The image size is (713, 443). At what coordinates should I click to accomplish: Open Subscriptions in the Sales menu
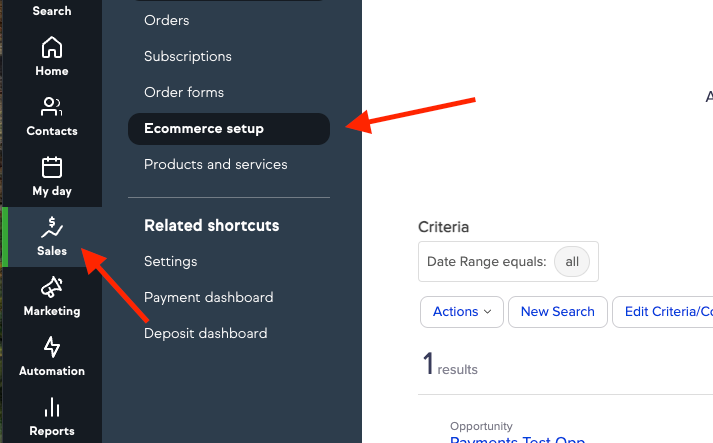click(188, 56)
